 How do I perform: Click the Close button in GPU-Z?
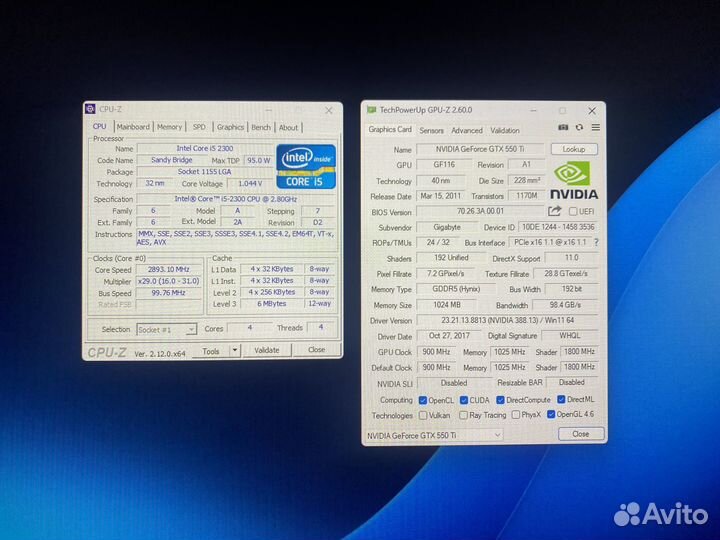pyautogui.click(x=581, y=434)
